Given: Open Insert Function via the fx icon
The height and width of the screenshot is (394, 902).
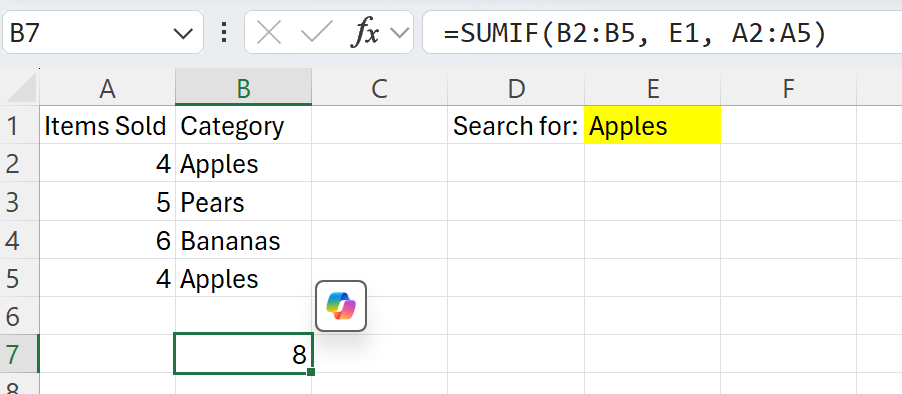Looking at the screenshot, I should coord(365,33).
